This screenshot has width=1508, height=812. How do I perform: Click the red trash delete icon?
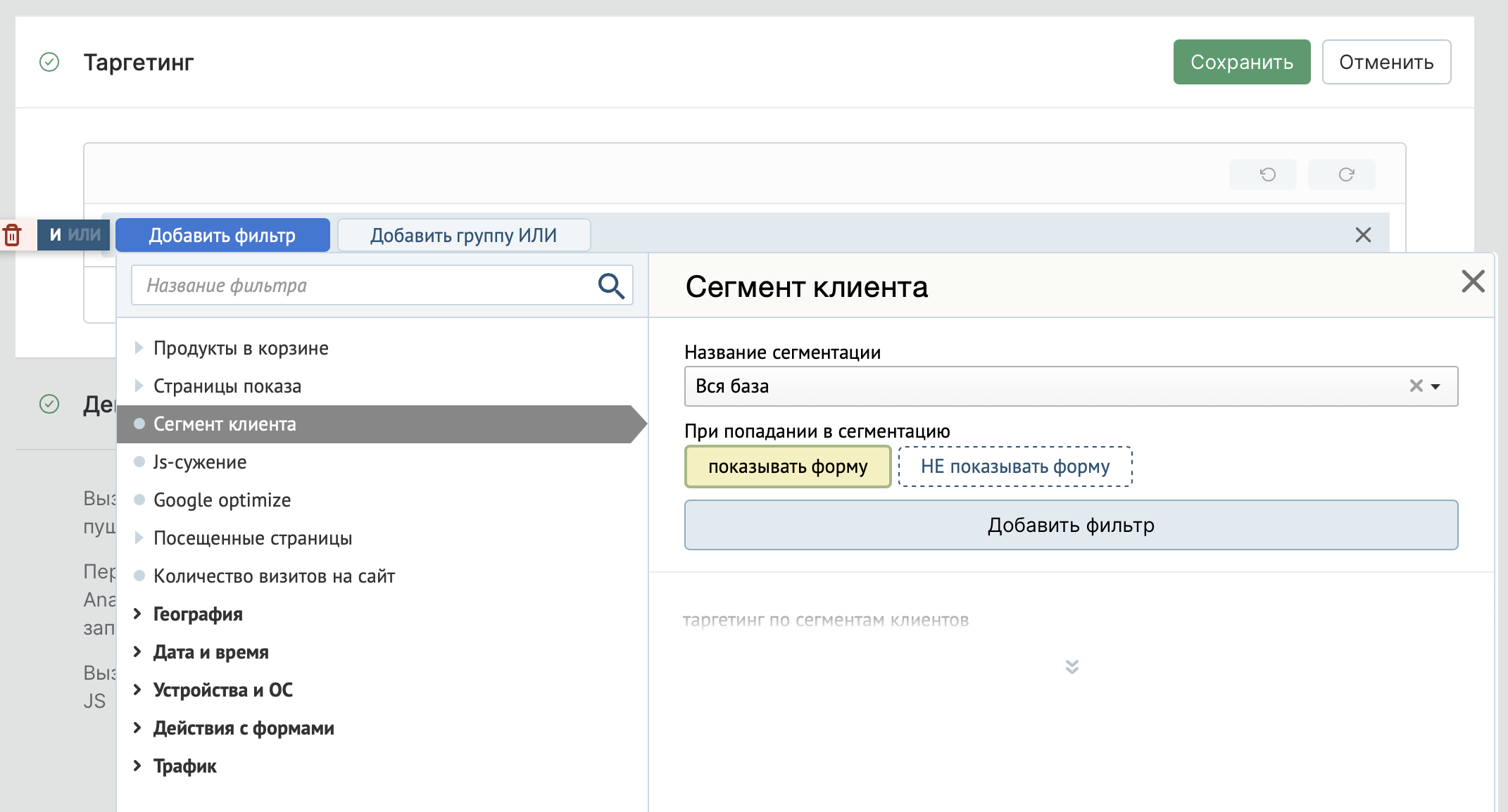(x=12, y=235)
